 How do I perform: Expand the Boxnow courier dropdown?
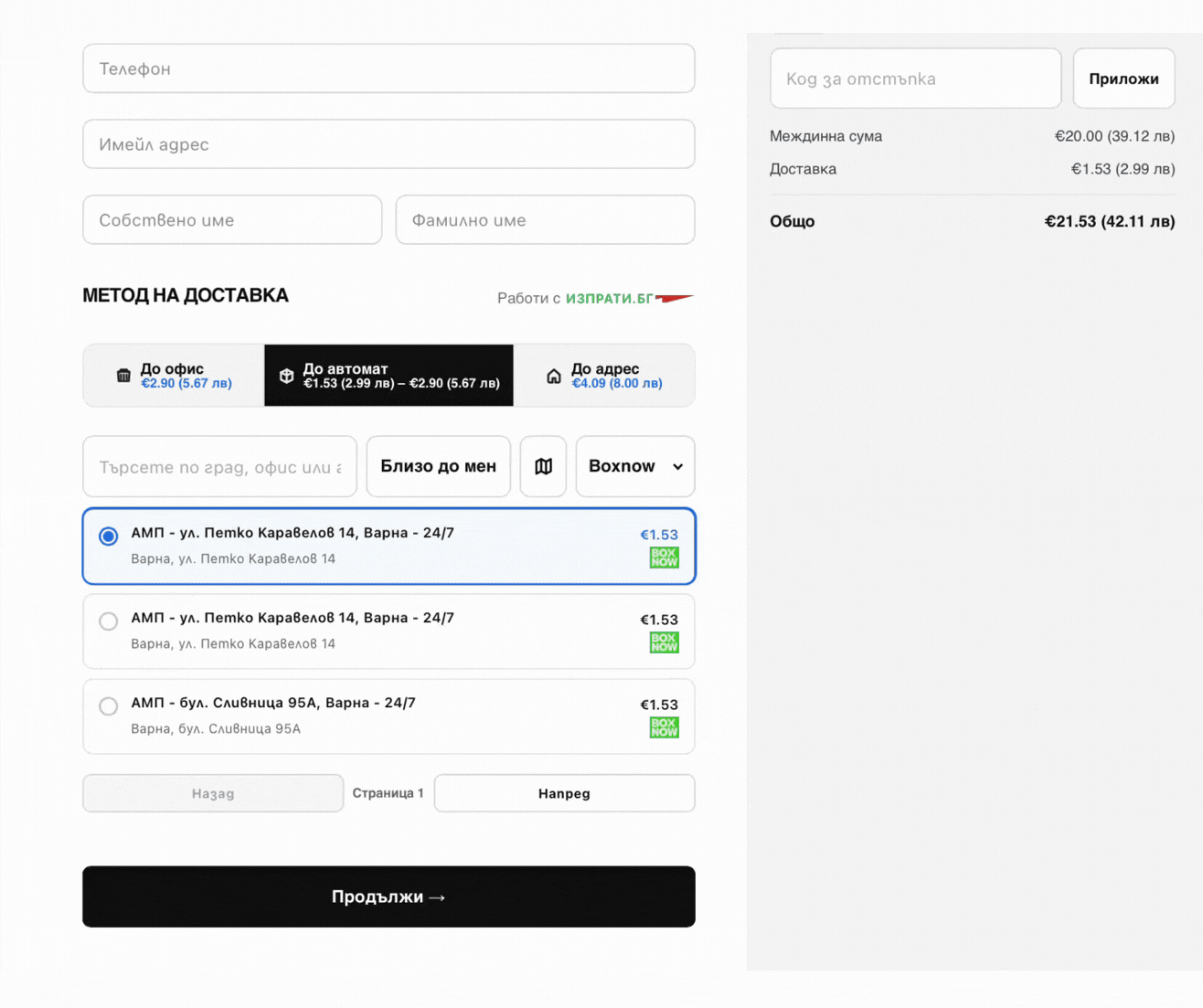click(635, 466)
